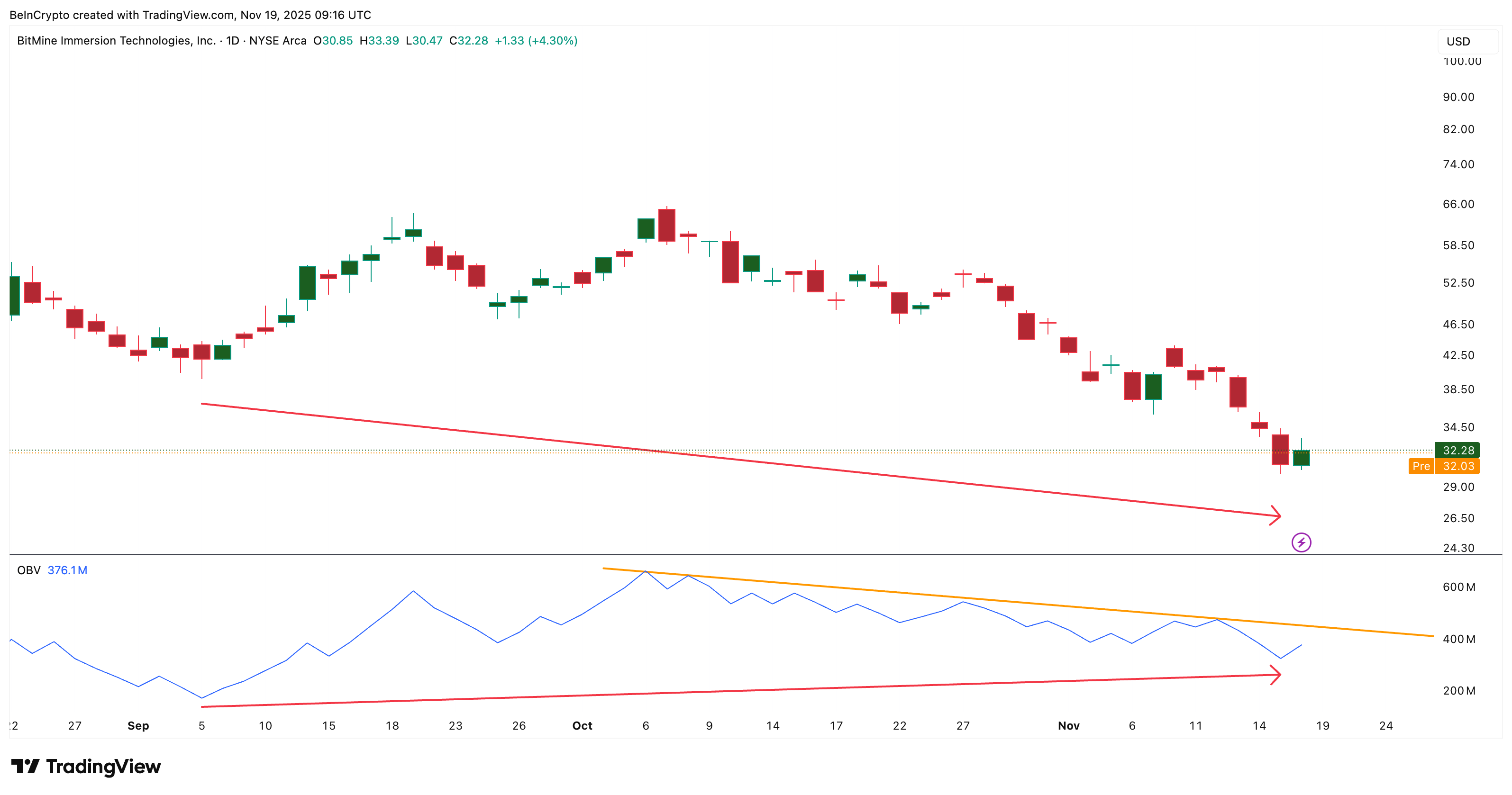
Task: Click the BitMine Immersion Technologies symbol title
Action: point(116,40)
